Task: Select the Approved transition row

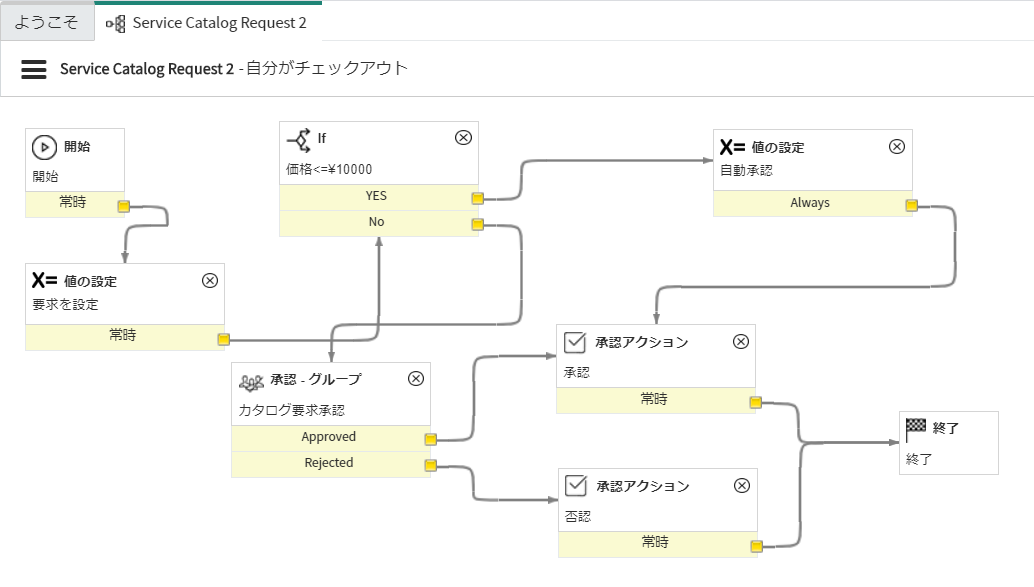Action: click(x=330, y=437)
